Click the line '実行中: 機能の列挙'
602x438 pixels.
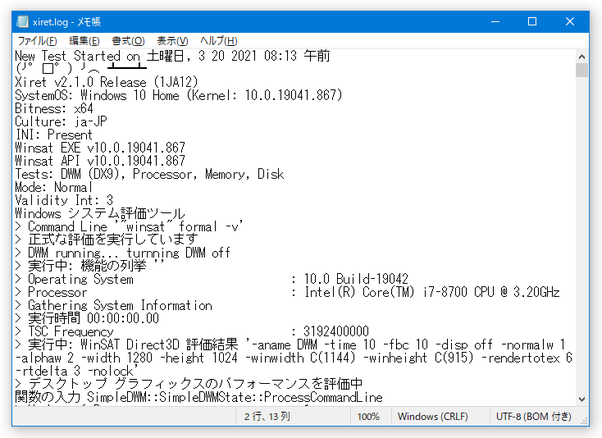(x=90, y=266)
